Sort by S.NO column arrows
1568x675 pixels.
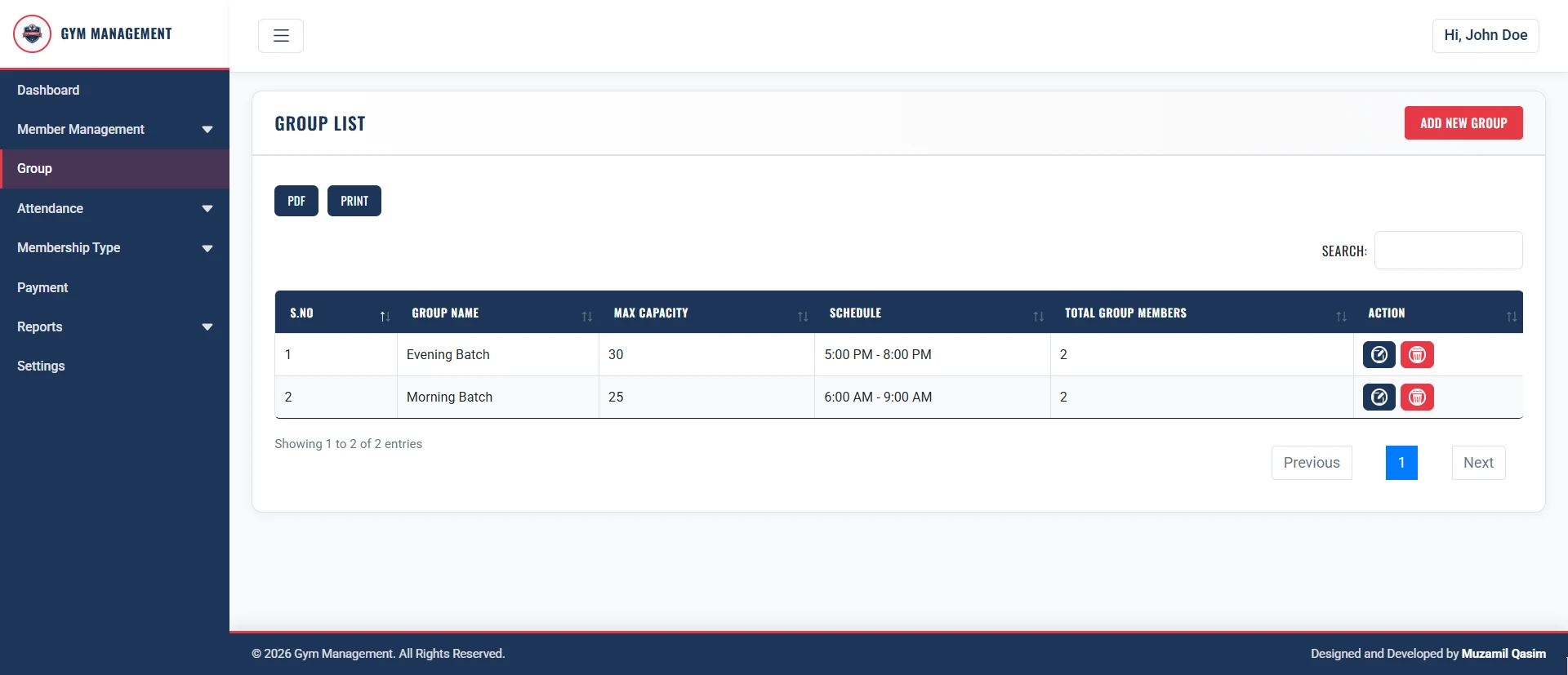(x=385, y=317)
